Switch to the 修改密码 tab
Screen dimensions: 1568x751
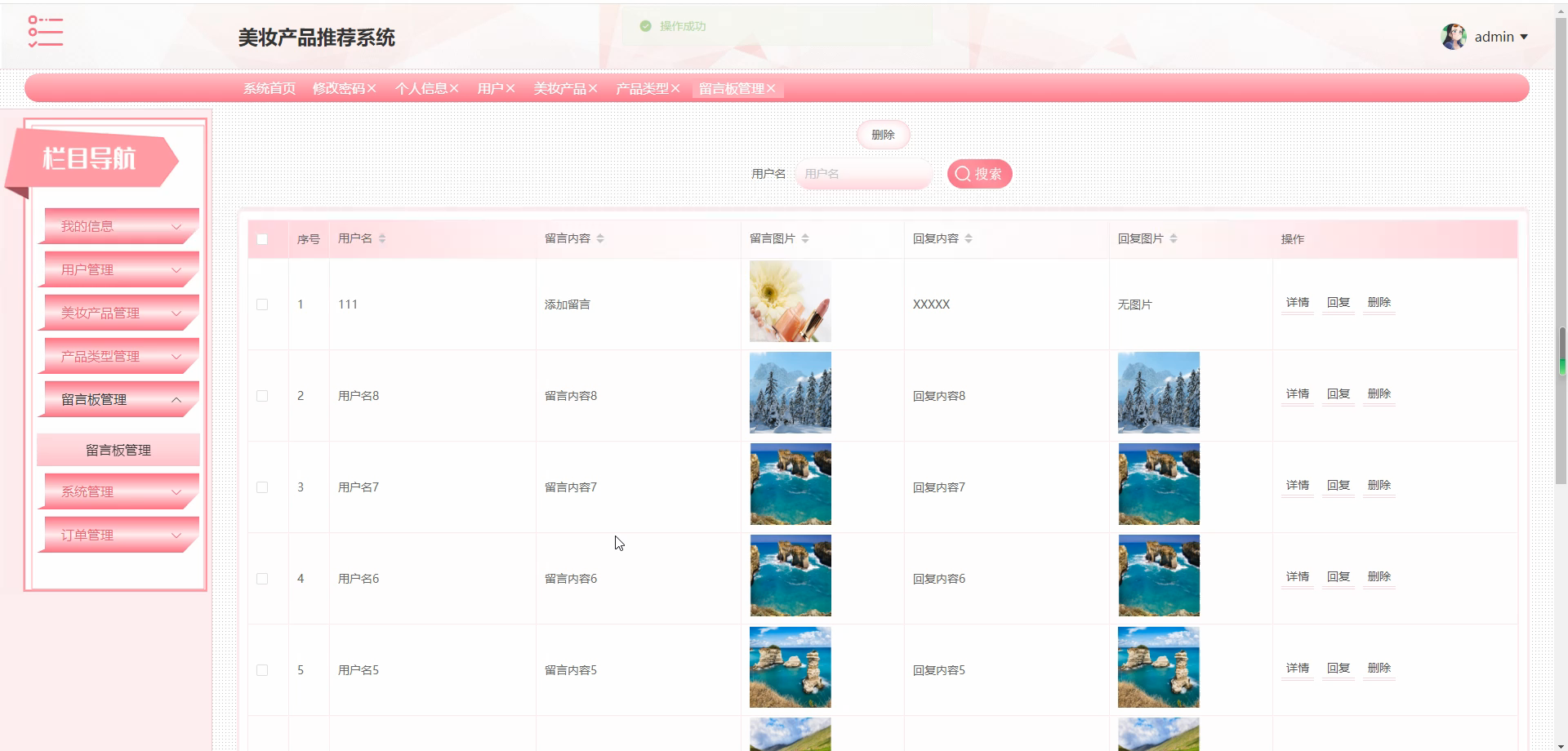(339, 88)
